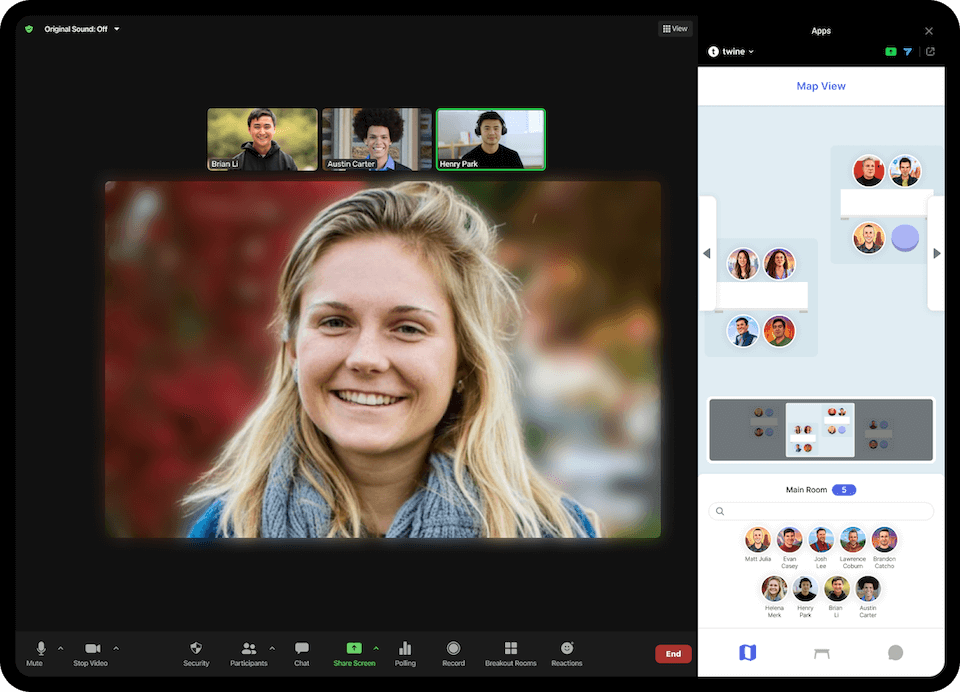Open the Chat panel
Viewport: 960px width, 692px height.
click(301, 649)
